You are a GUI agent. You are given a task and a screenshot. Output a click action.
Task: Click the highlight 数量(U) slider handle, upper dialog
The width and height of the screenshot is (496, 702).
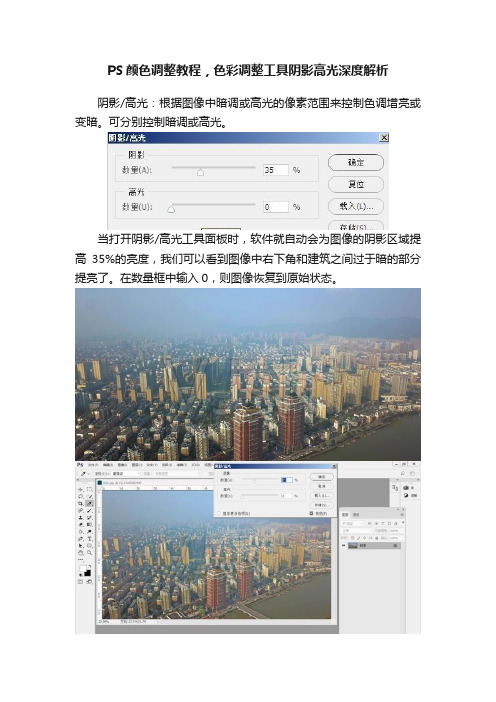pyautogui.click(x=171, y=209)
